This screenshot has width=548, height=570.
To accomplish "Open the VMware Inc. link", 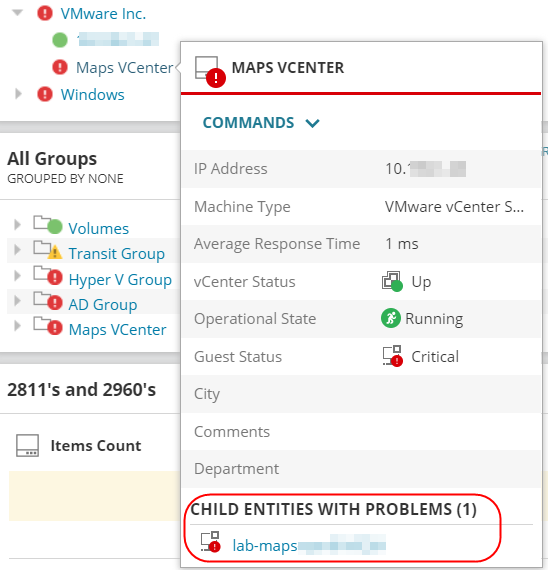I will click(103, 14).
